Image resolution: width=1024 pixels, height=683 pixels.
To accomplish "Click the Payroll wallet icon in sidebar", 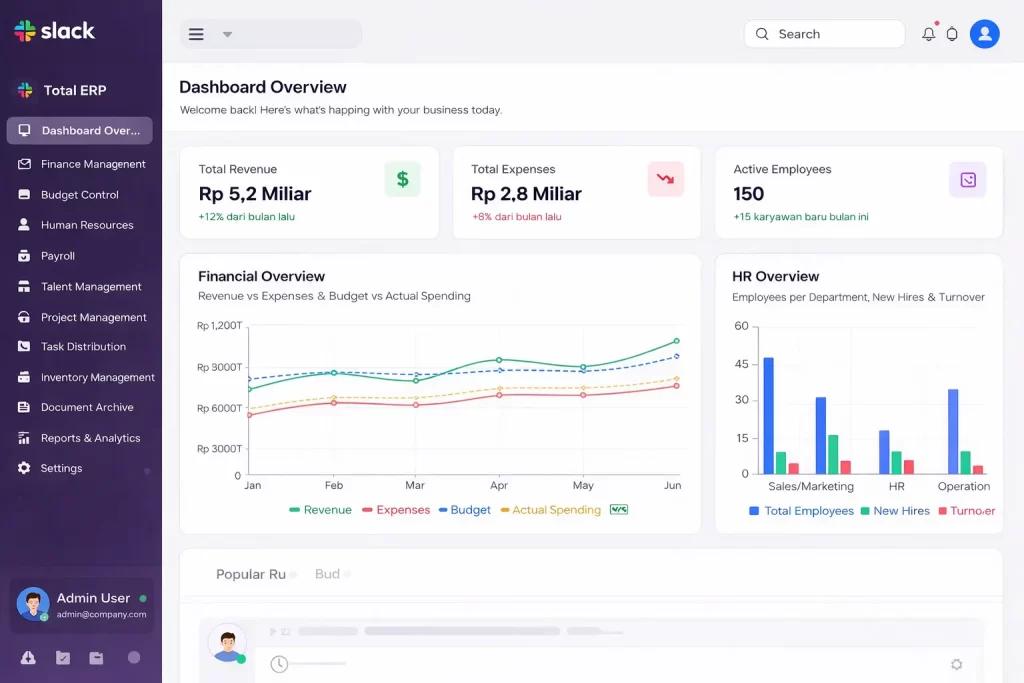I will (x=23, y=255).
